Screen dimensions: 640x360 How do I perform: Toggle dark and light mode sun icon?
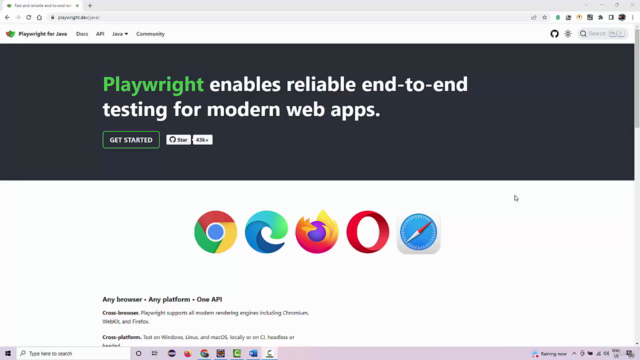(x=568, y=34)
